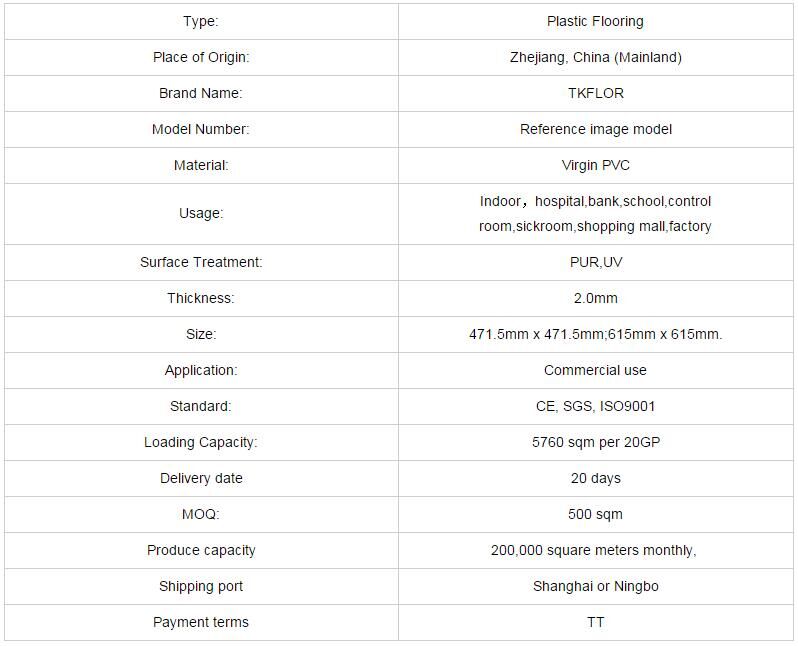Click the 'Shanghai or Ningbo' shipping port value
Viewport: 798px width, 646px height.
pyautogui.click(x=595, y=586)
